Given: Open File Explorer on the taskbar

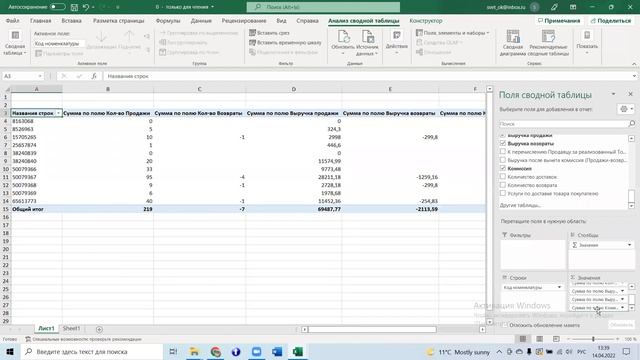Looking at the screenshot, I should coord(195,351).
